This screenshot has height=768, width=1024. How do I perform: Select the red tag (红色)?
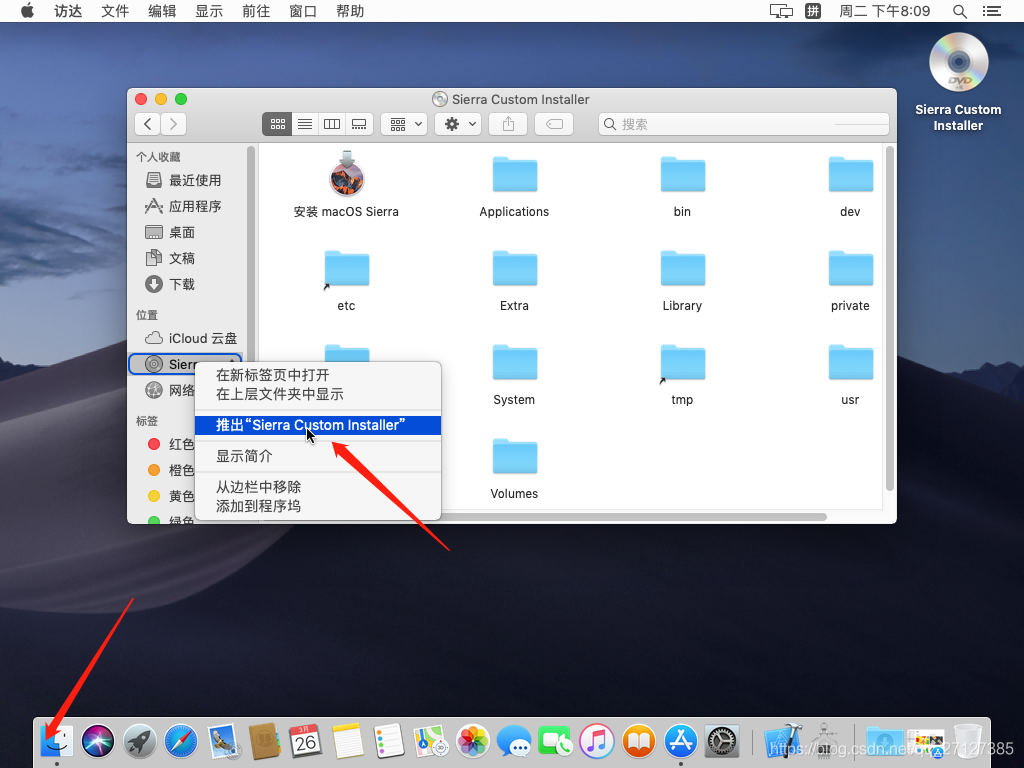(171, 444)
